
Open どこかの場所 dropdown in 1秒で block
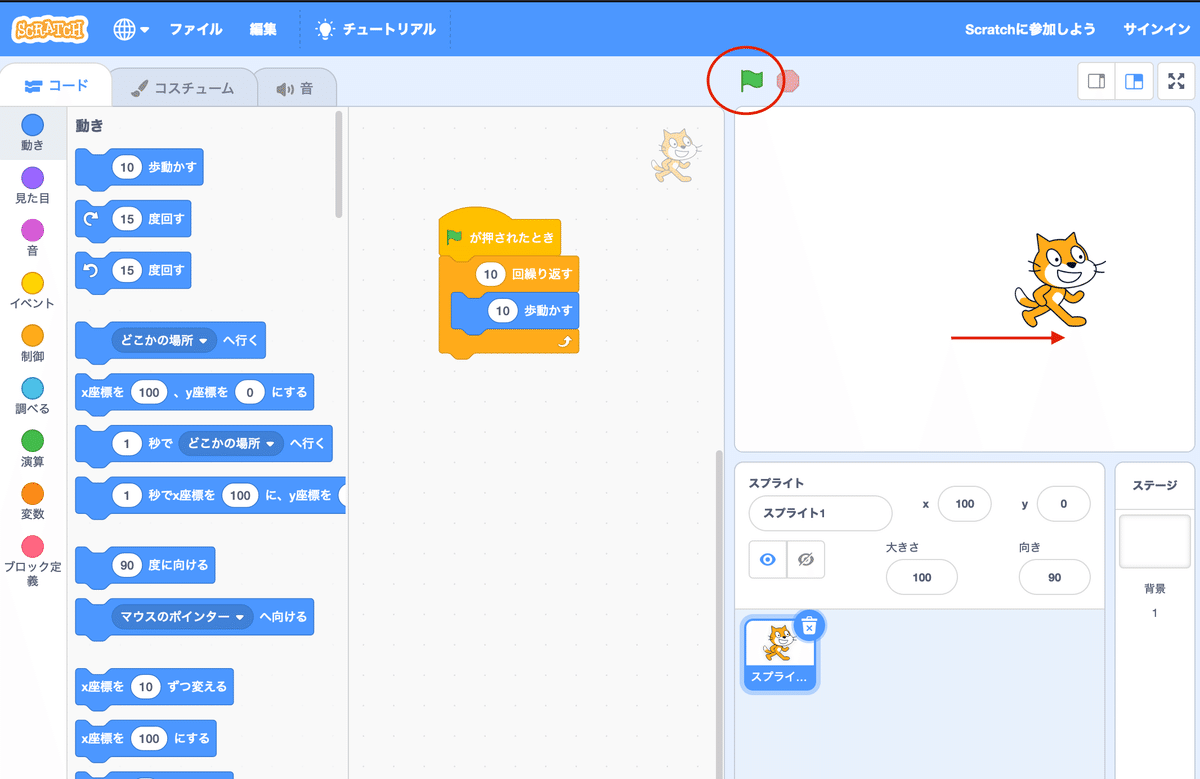[x=231, y=443]
